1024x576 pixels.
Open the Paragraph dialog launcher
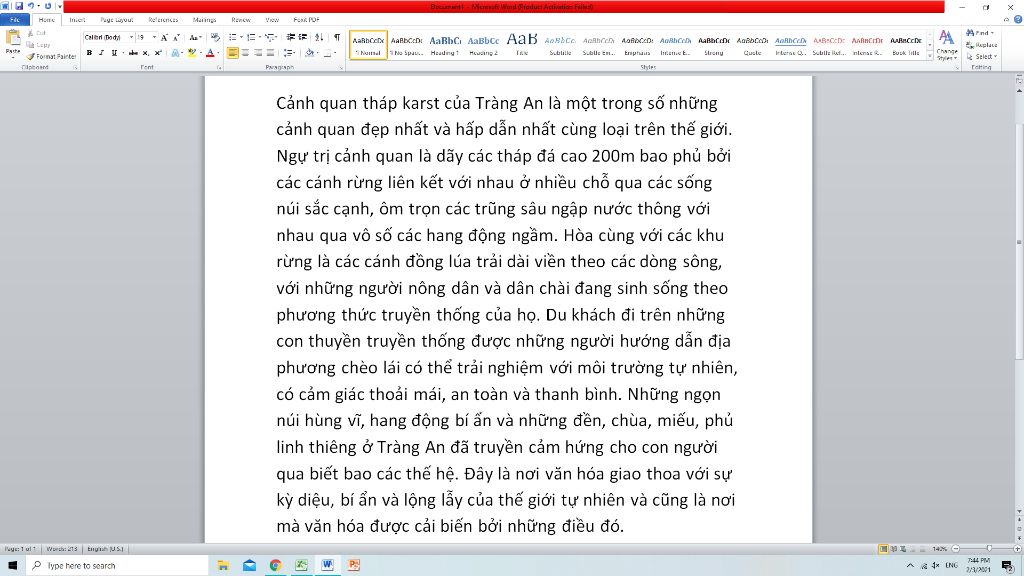tap(341, 67)
